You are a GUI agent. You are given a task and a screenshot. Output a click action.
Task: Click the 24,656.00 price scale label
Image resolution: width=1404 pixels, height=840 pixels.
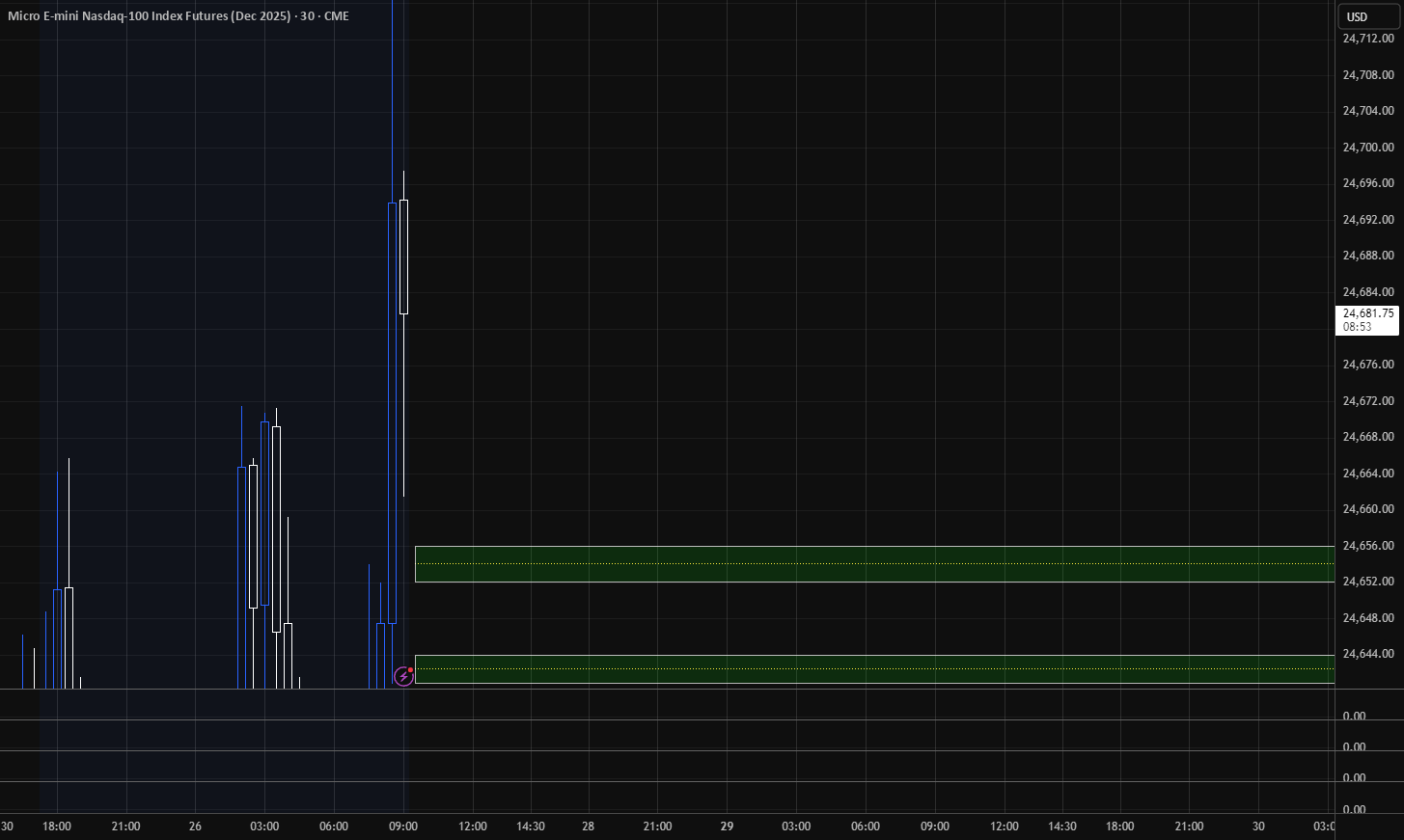pos(1367,546)
